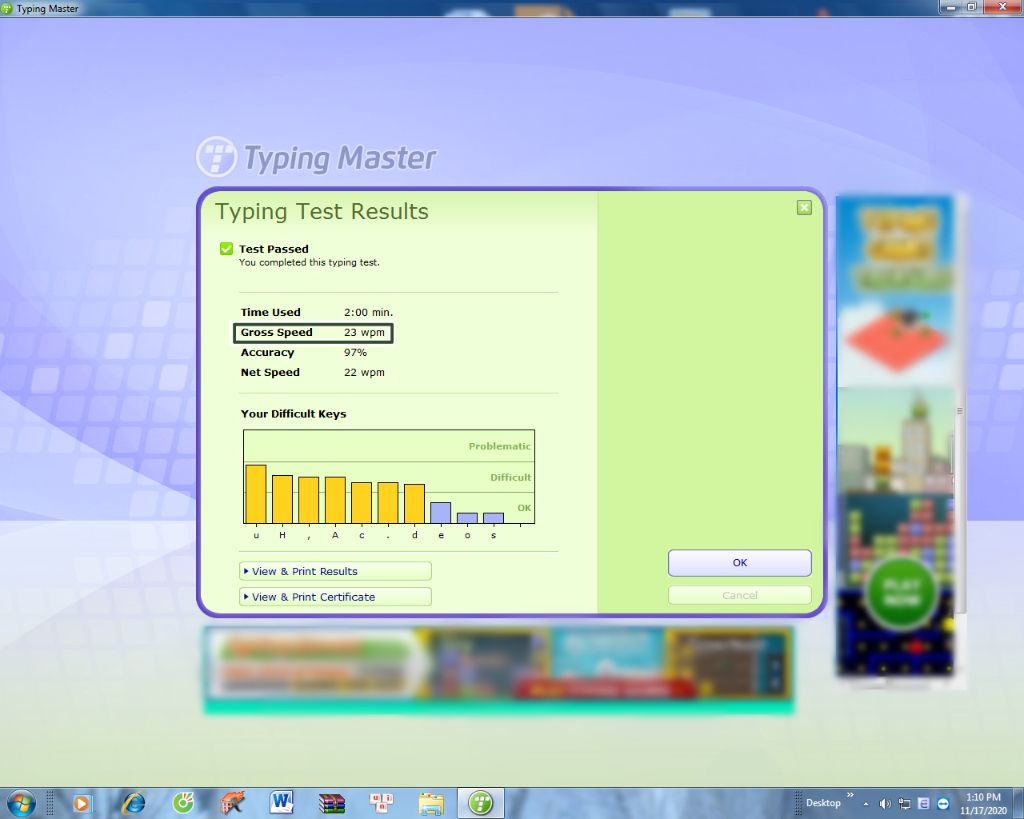Click the Gross Speed 23 wpm value
The image size is (1024, 819).
click(364, 332)
